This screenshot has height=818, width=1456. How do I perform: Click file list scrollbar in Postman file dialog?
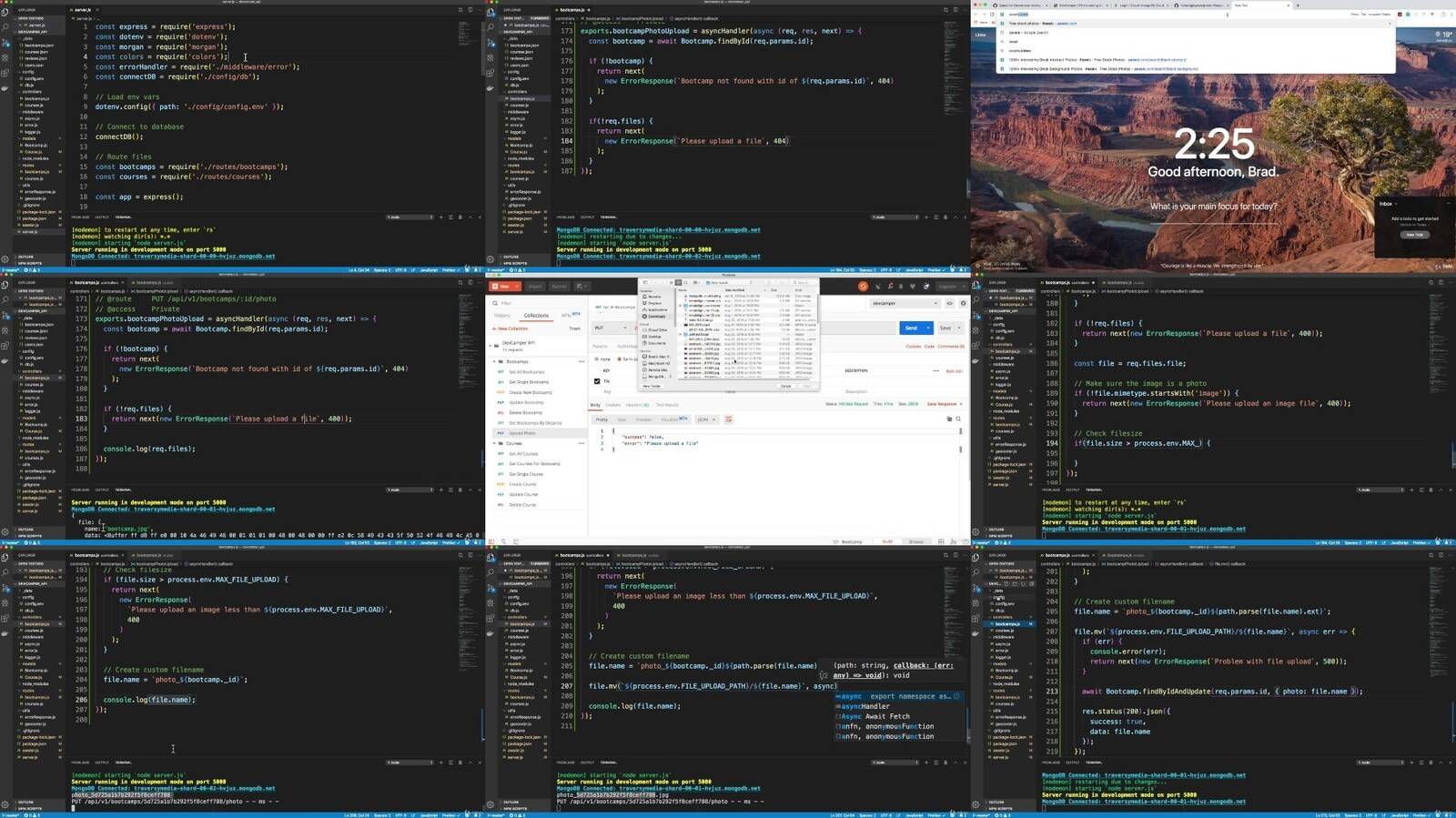coord(818,307)
